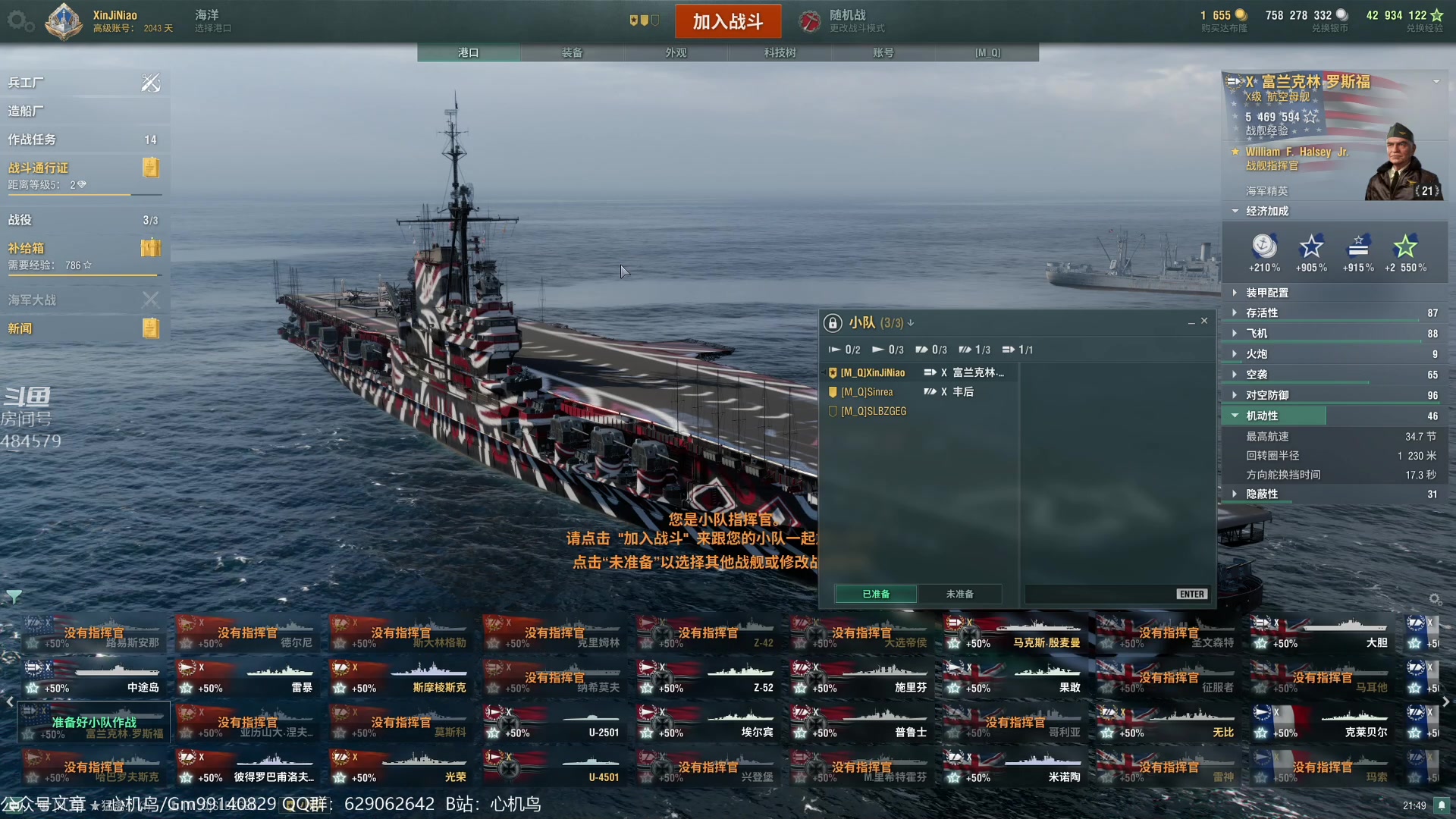Set status to 已准备 ready
This screenshot has height=819, width=1456.
[876, 594]
